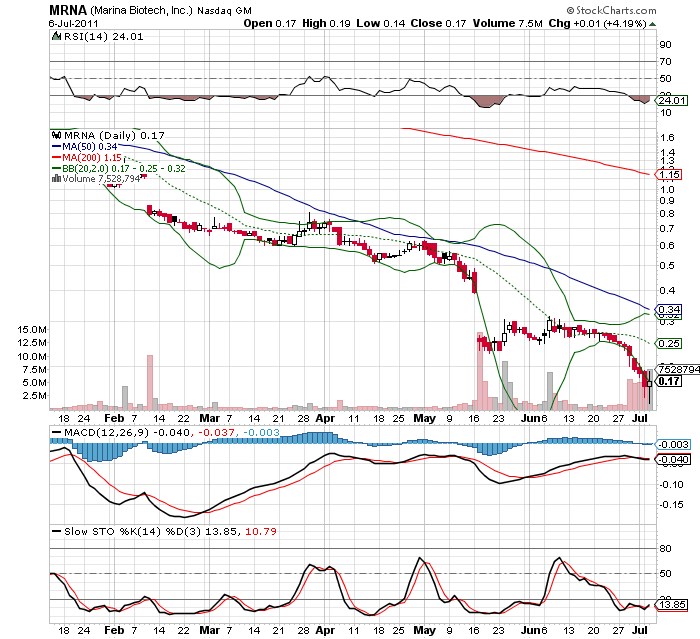Click the red MA(200) legend line marker
The height and width of the screenshot is (639, 700).
56,158
